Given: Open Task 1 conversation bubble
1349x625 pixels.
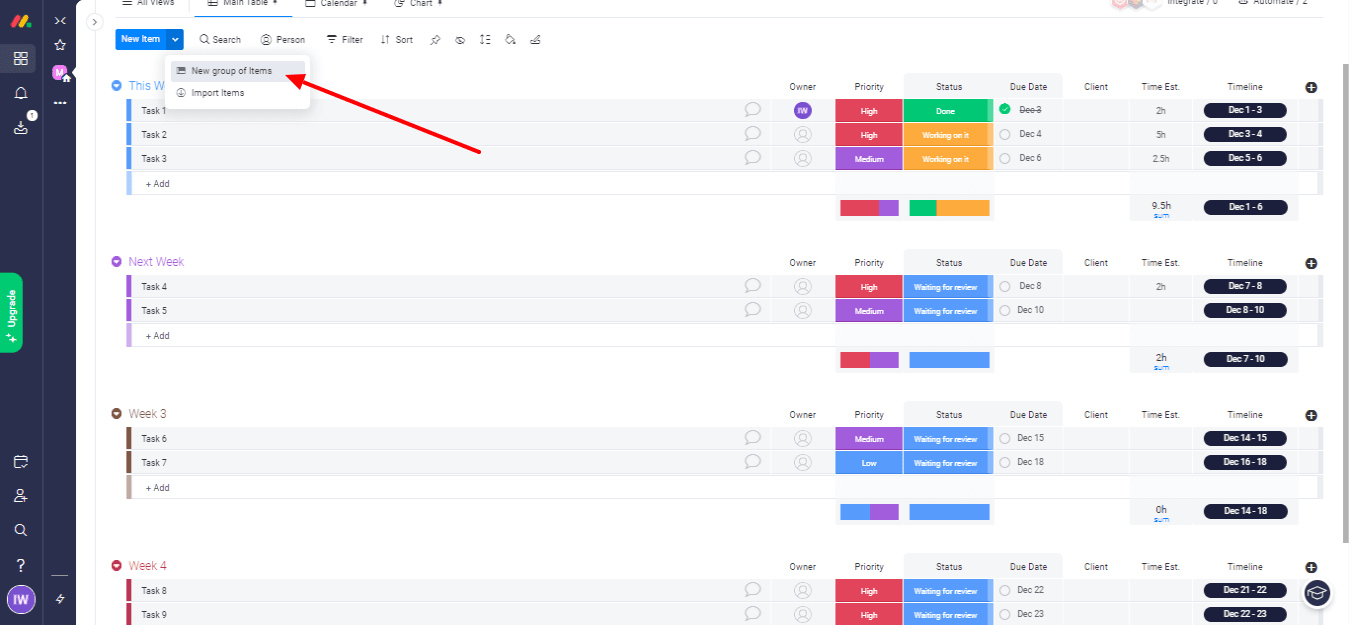Looking at the screenshot, I should point(753,110).
